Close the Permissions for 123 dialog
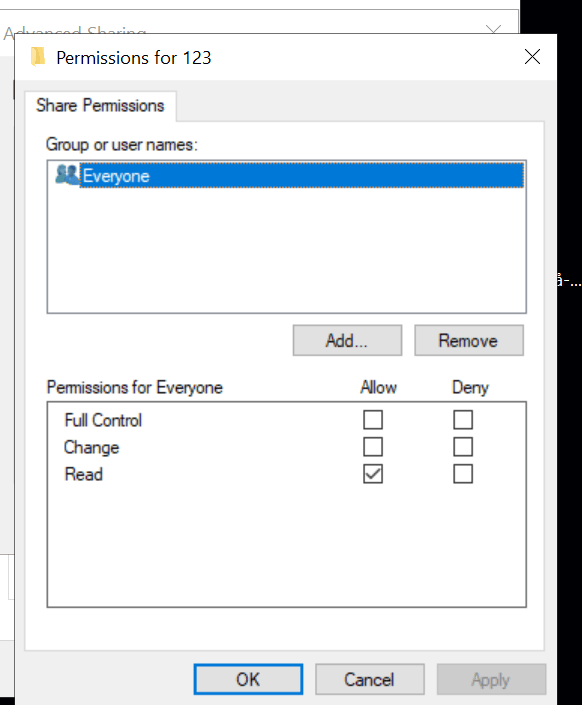 pyautogui.click(x=532, y=57)
